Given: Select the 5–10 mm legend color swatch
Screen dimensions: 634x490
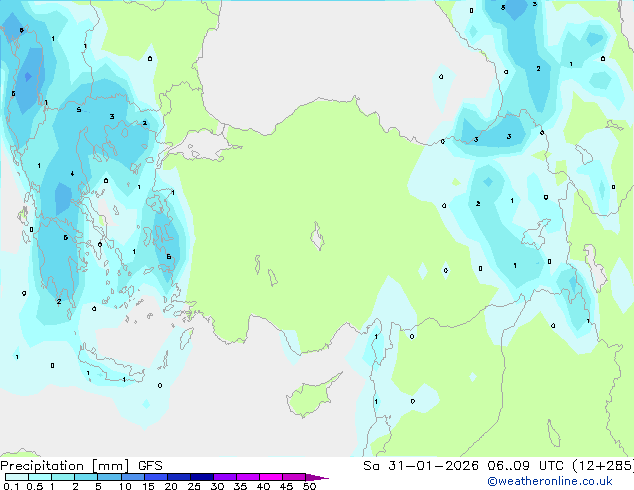Looking at the screenshot, I should 109,477.
